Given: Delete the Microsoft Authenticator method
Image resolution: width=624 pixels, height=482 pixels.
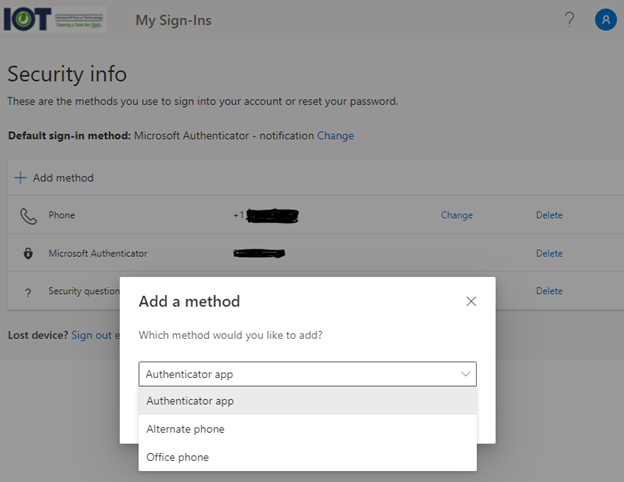Looking at the screenshot, I should [549, 253].
